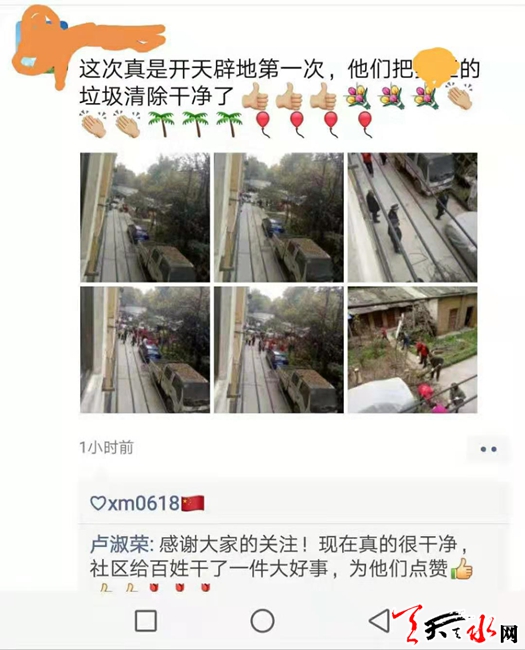Image resolution: width=525 pixels, height=650 pixels.
Task: Open commenter 卢淑荣's profile name link
Action: coord(119,544)
